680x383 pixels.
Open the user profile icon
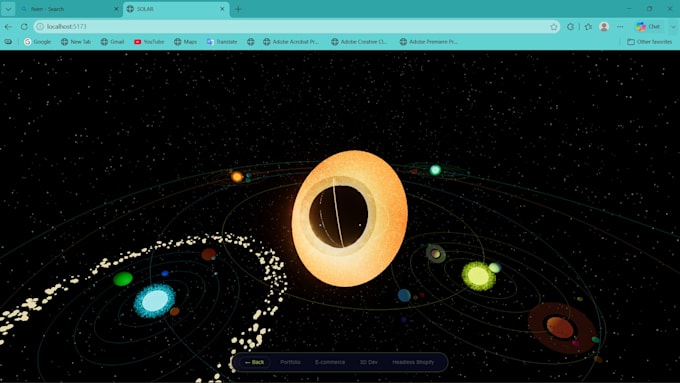(x=604, y=27)
